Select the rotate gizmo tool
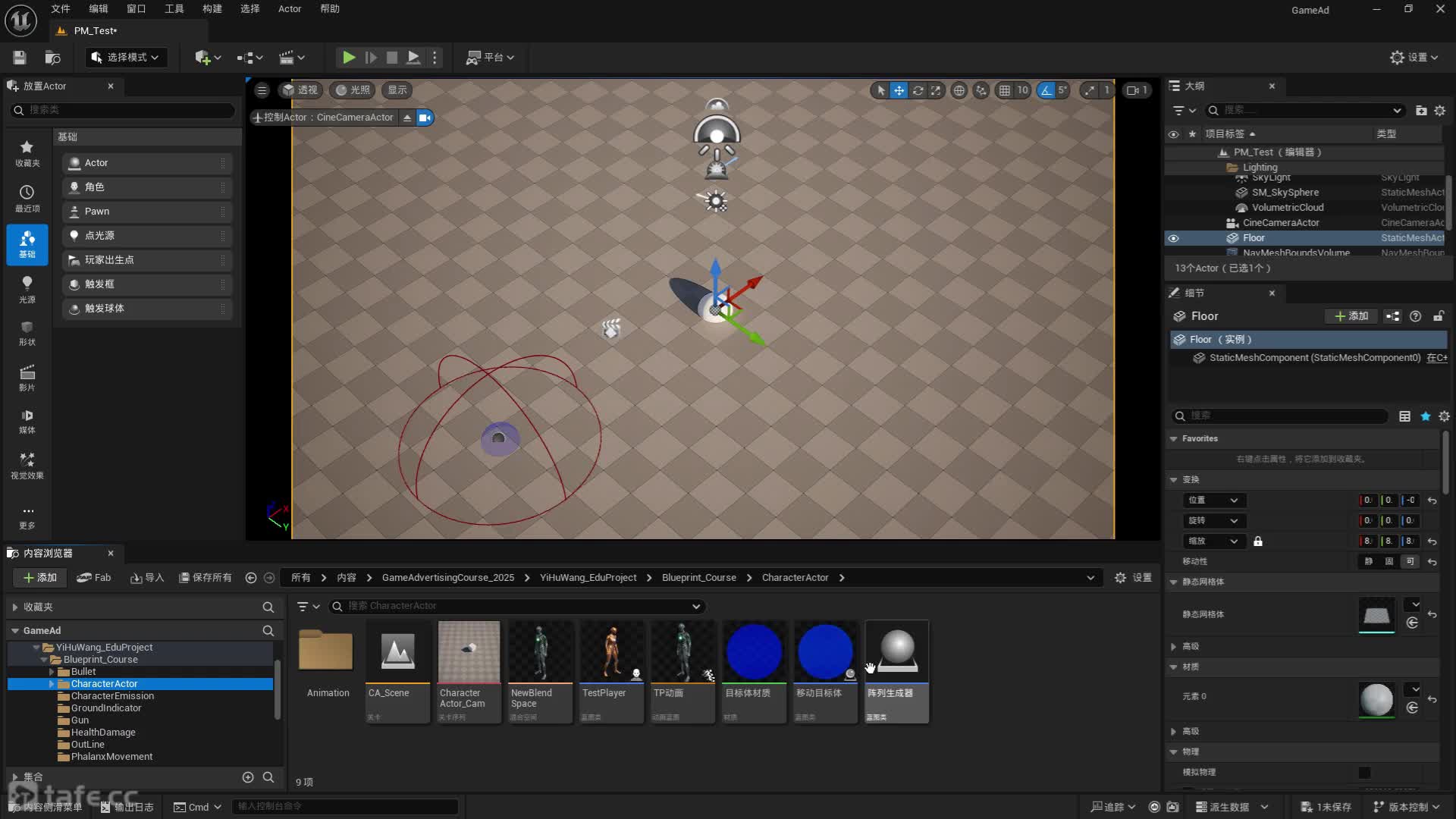The image size is (1456, 819). coord(918,90)
